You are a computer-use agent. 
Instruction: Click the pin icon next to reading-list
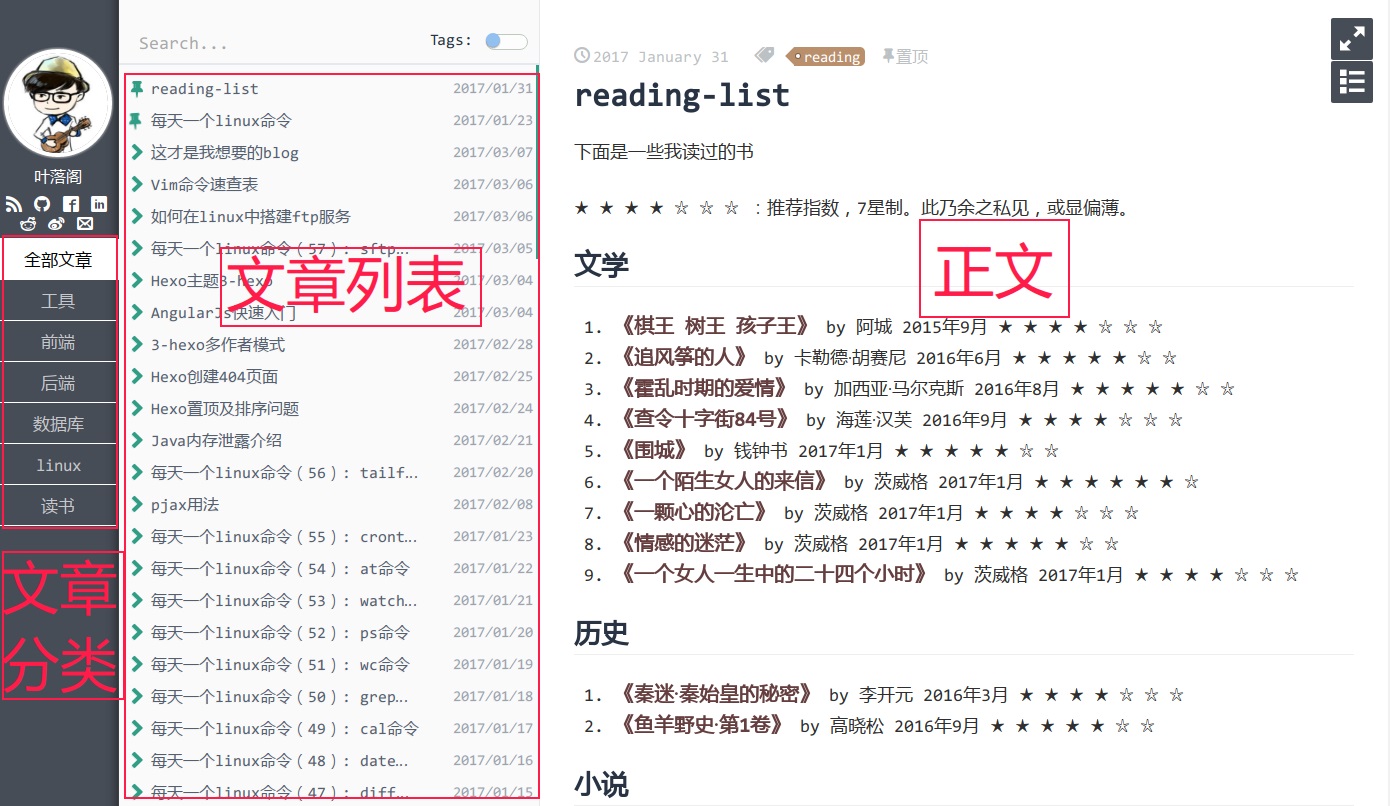pyautogui.click(x=137, y=88)
